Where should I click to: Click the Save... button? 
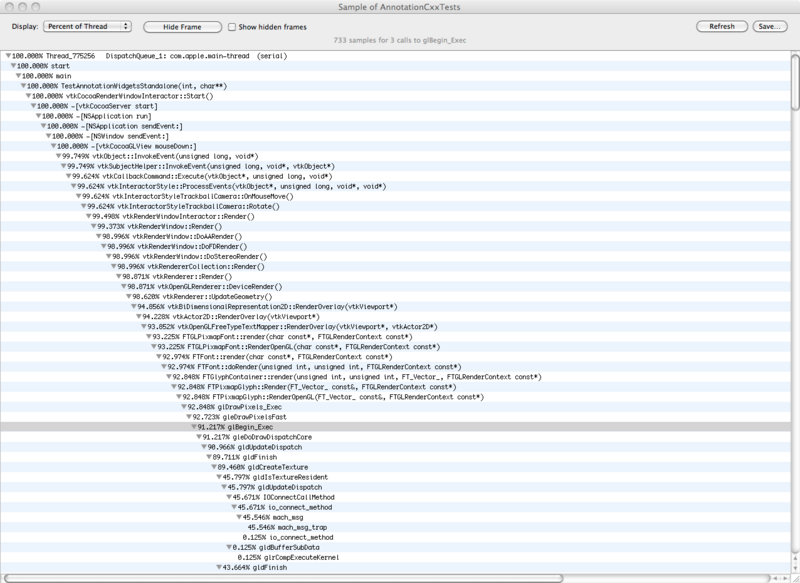[771, 26]
